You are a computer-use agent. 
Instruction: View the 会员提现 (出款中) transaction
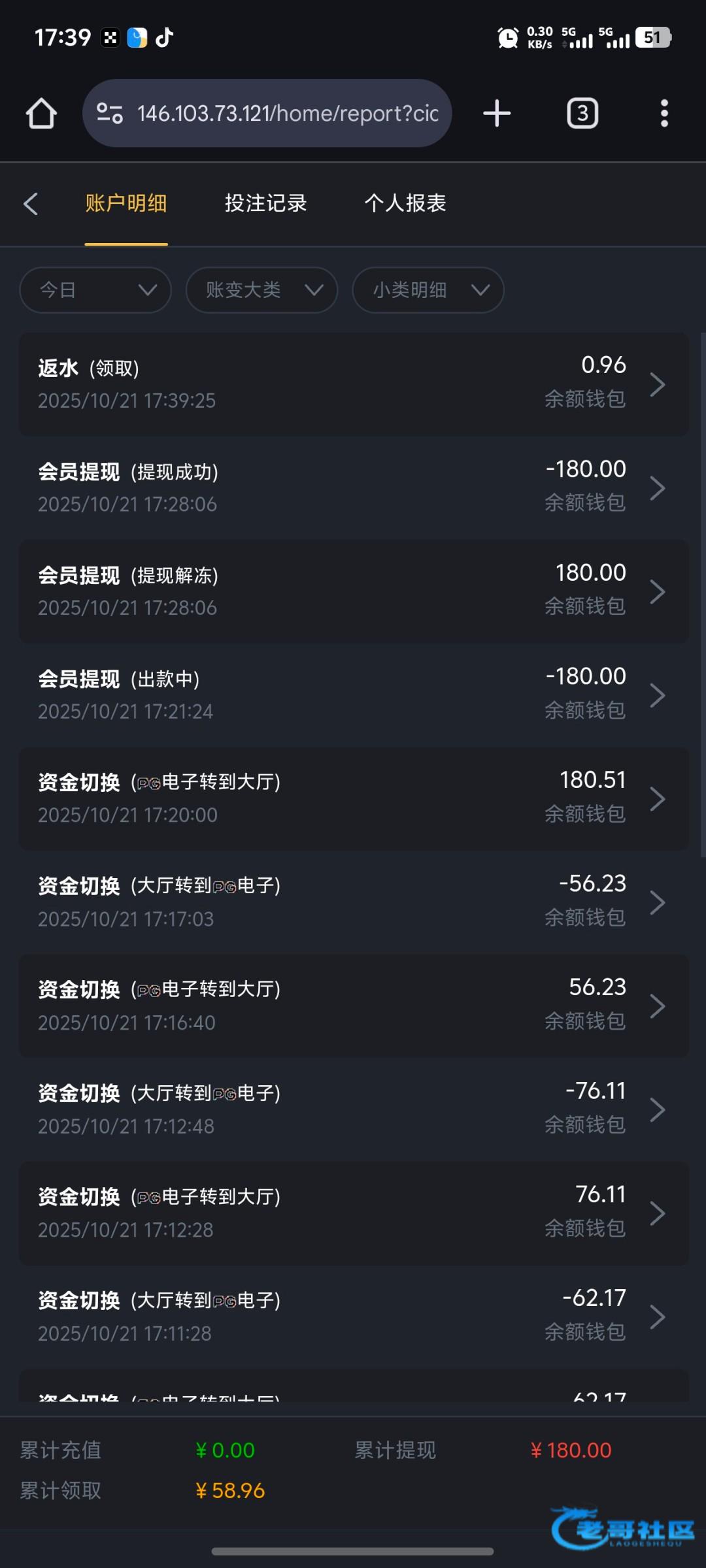coord(354,694)
